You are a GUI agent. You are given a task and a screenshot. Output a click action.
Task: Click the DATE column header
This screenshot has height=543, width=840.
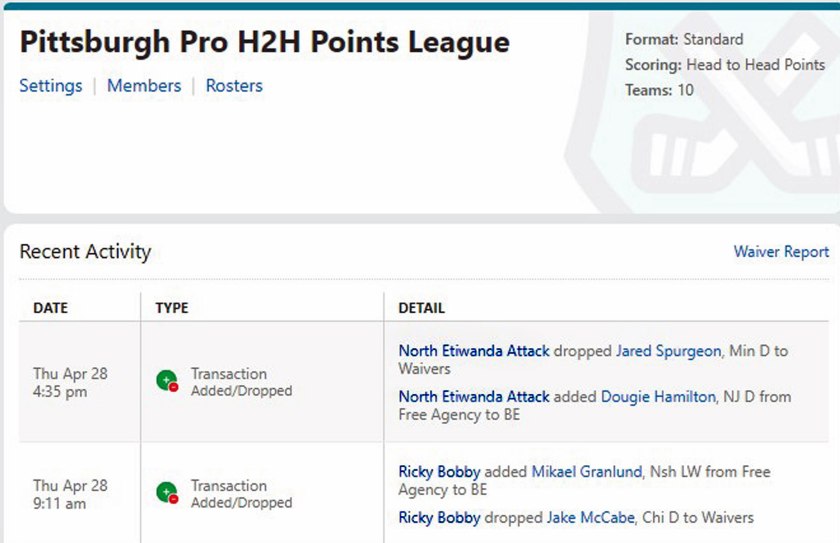point(52,308)
